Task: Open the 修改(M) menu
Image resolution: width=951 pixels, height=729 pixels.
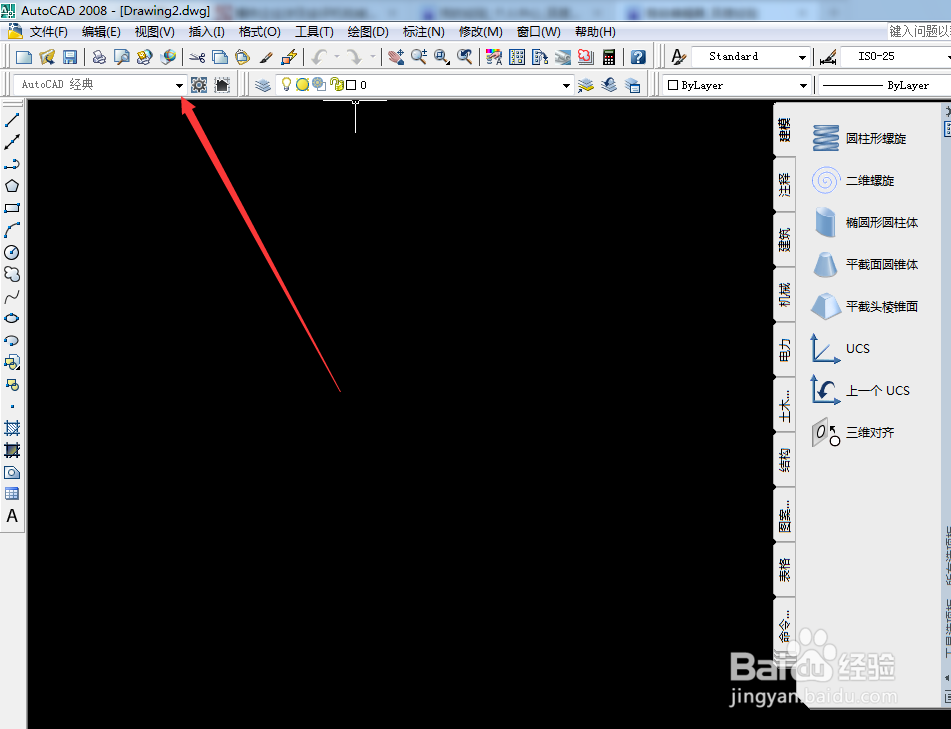Action: point(480,32)
